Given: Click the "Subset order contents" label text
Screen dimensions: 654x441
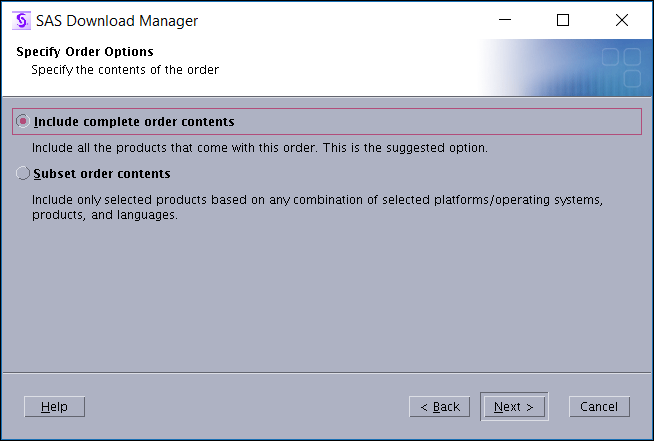Looking at the screenshot, I should [102, 174].
